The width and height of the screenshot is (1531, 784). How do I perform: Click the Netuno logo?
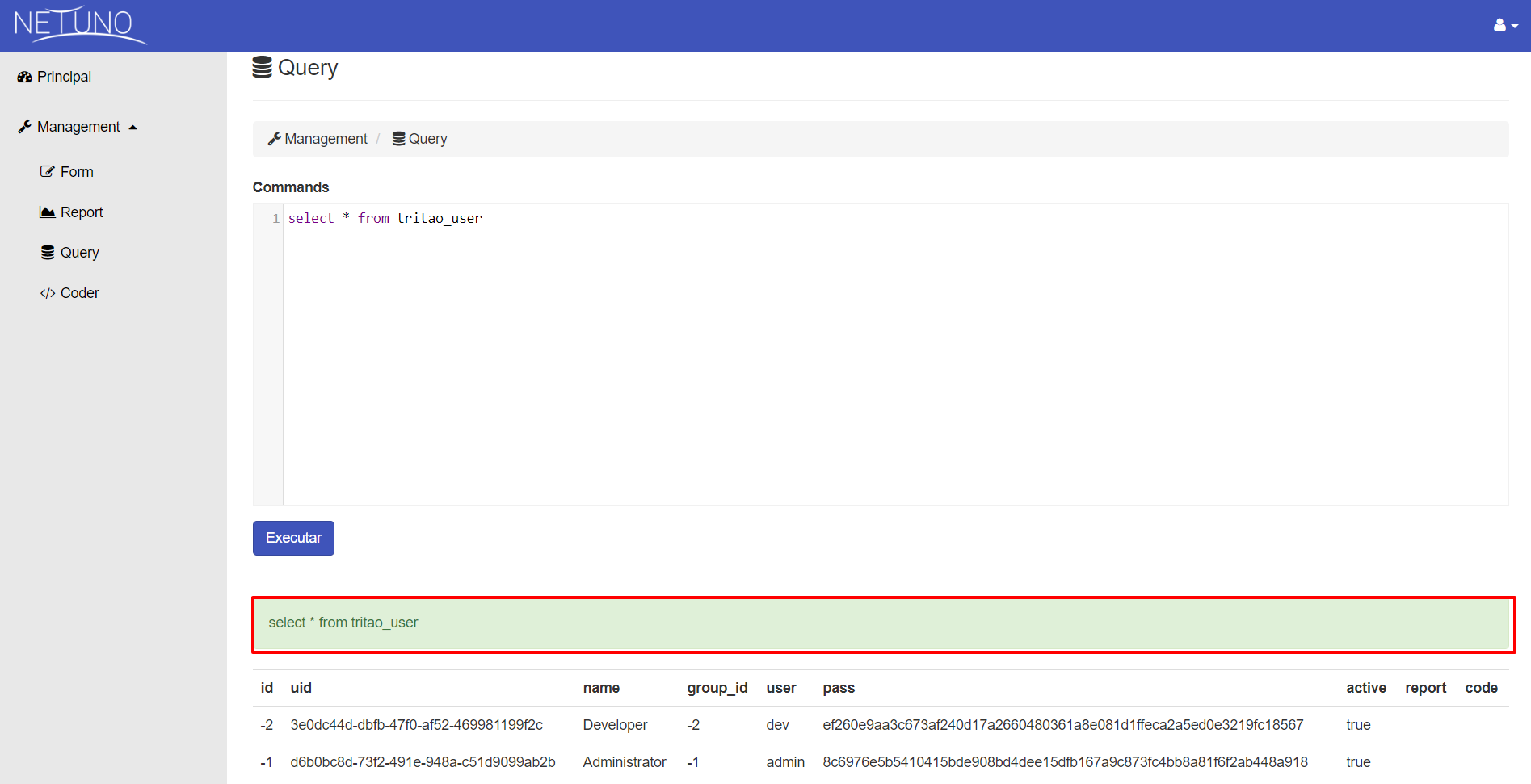click(x=79, y=24)
